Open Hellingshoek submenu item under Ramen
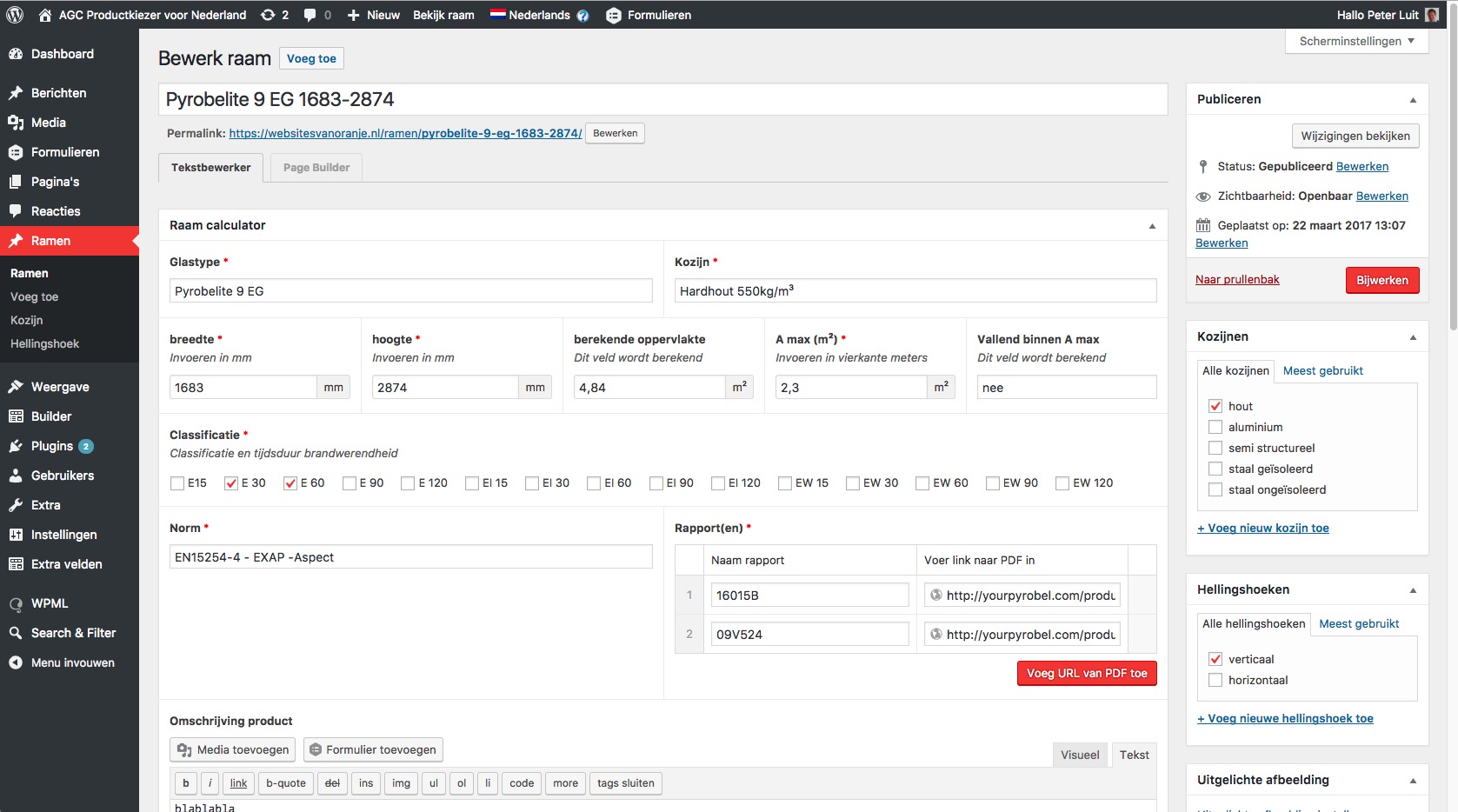 coord(44,343)
